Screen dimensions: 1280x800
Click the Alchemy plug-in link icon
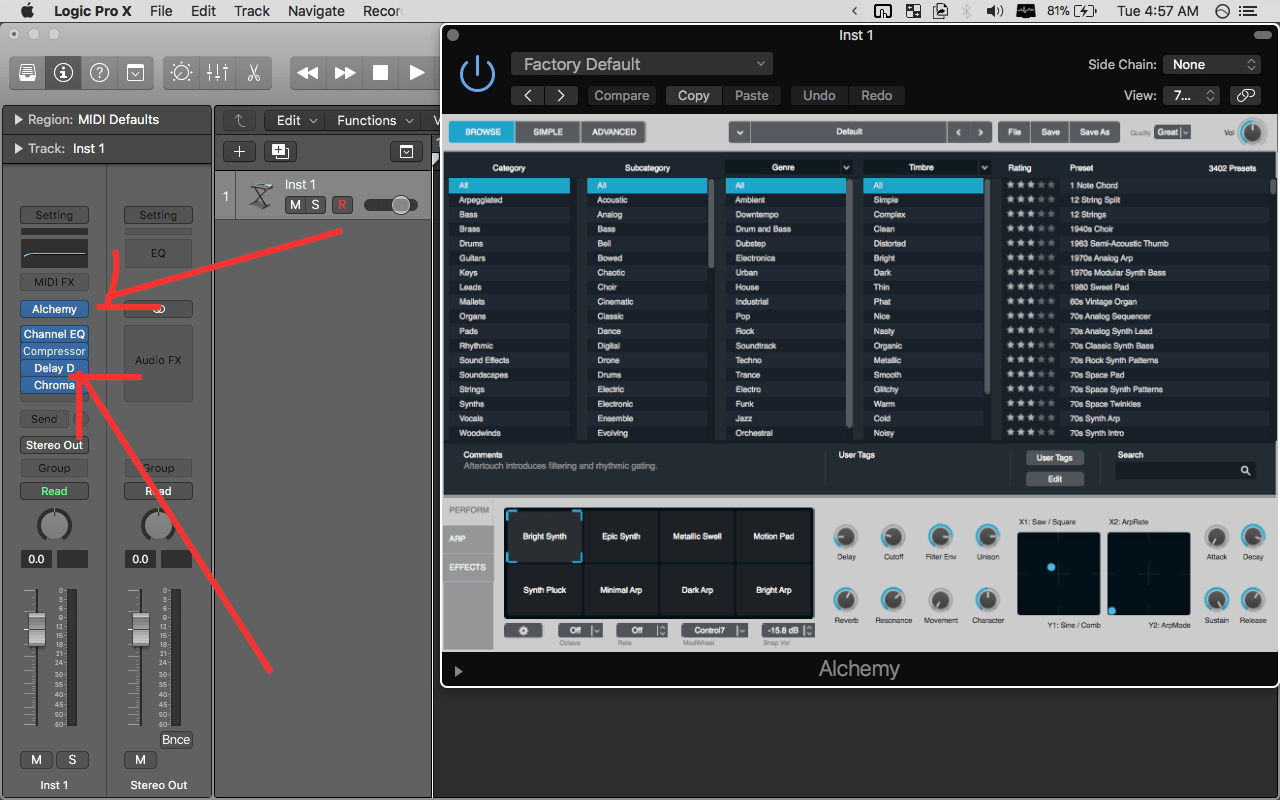[x=1245, y=96]
